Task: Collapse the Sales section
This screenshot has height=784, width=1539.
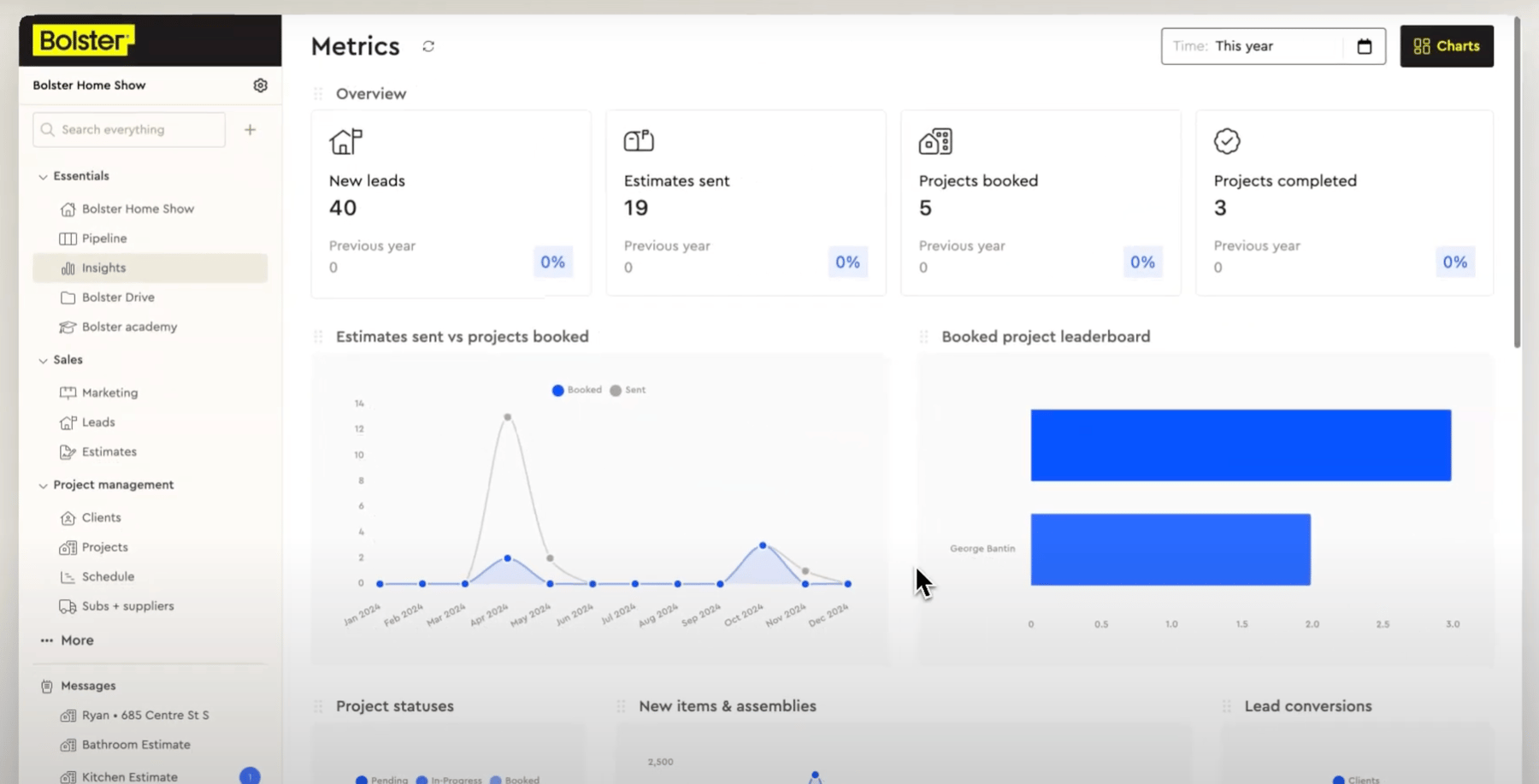Action: pyautogui.click(x=43, y=359)
